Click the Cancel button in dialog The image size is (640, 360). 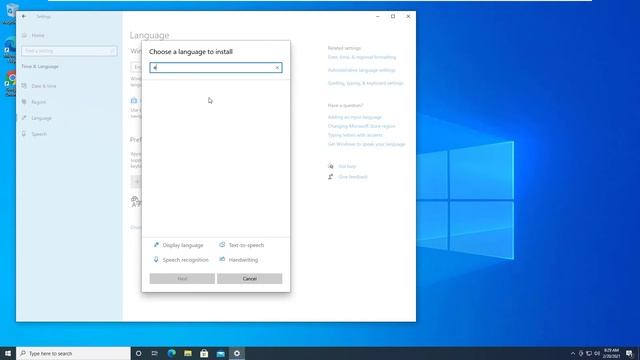point(249,278)
